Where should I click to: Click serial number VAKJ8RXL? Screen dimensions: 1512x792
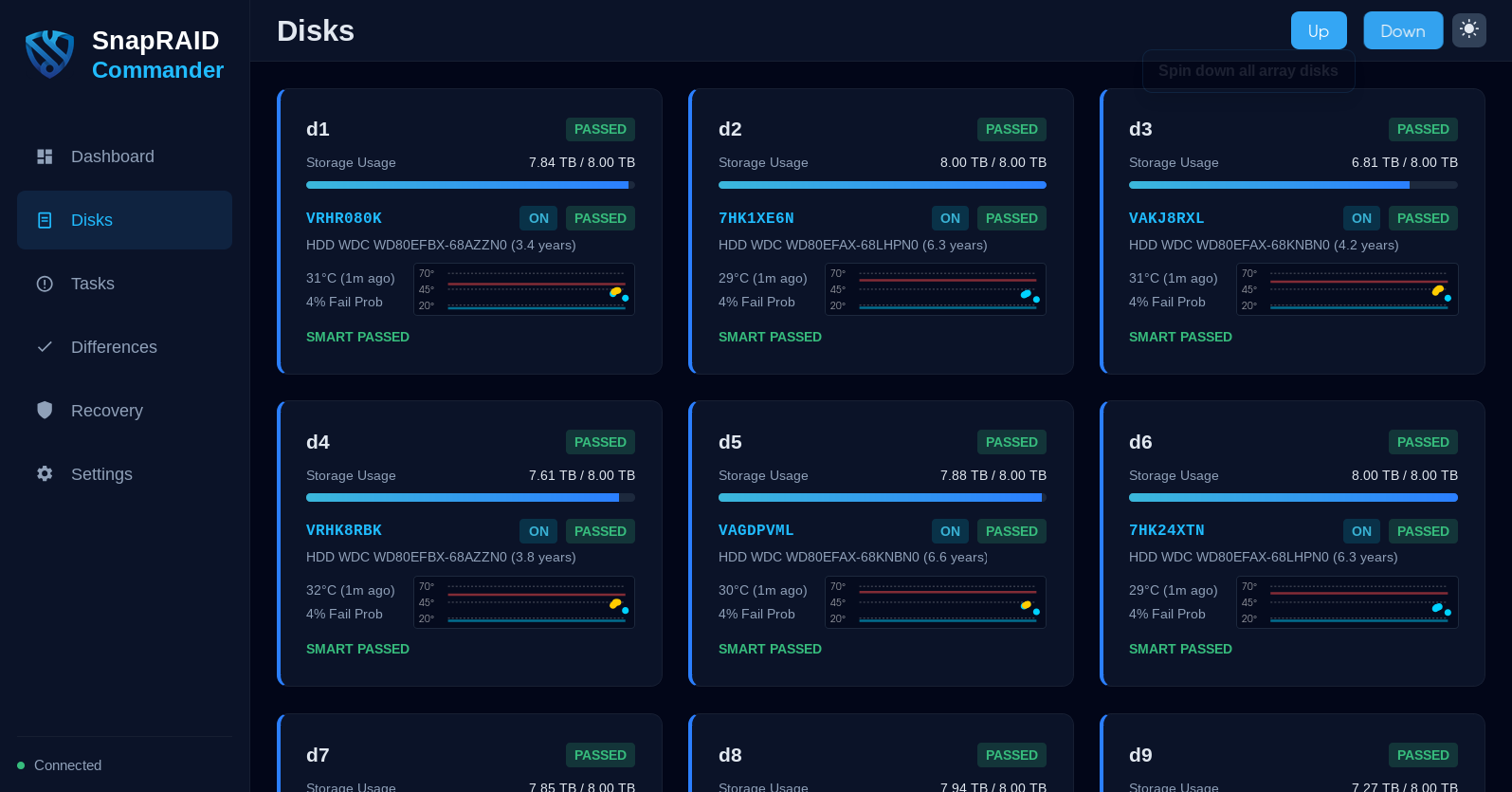pyautogui.click(x=1167, y=218)
